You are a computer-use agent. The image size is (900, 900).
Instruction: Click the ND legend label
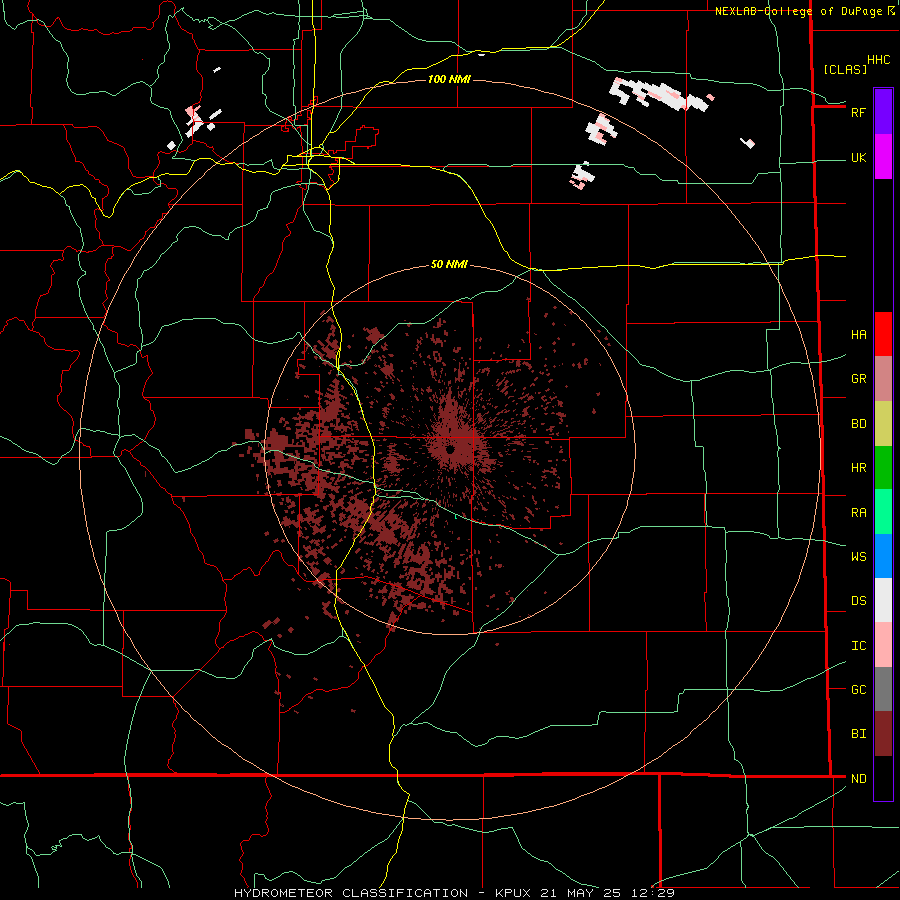tap(858, 779)
